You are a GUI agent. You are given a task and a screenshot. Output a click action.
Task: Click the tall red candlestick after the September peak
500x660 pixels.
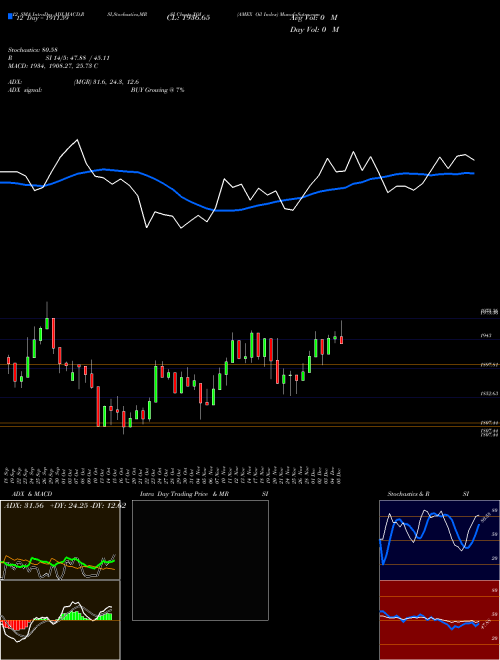click(53, 333)
